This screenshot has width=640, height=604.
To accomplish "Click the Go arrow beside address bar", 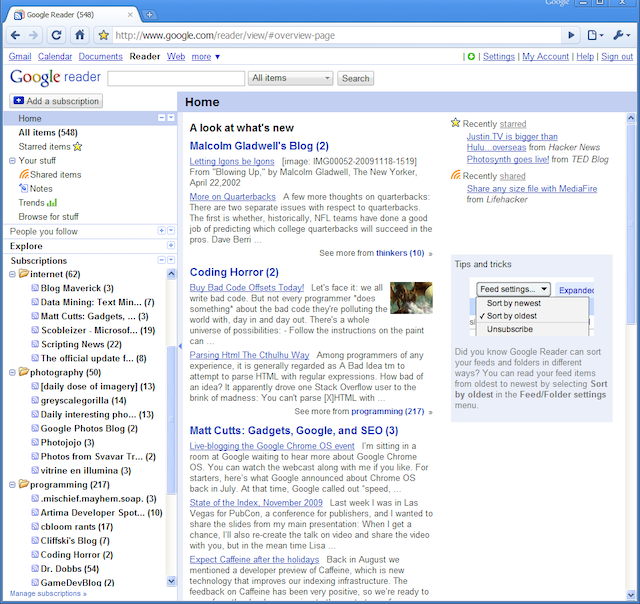I will point(571,36).
